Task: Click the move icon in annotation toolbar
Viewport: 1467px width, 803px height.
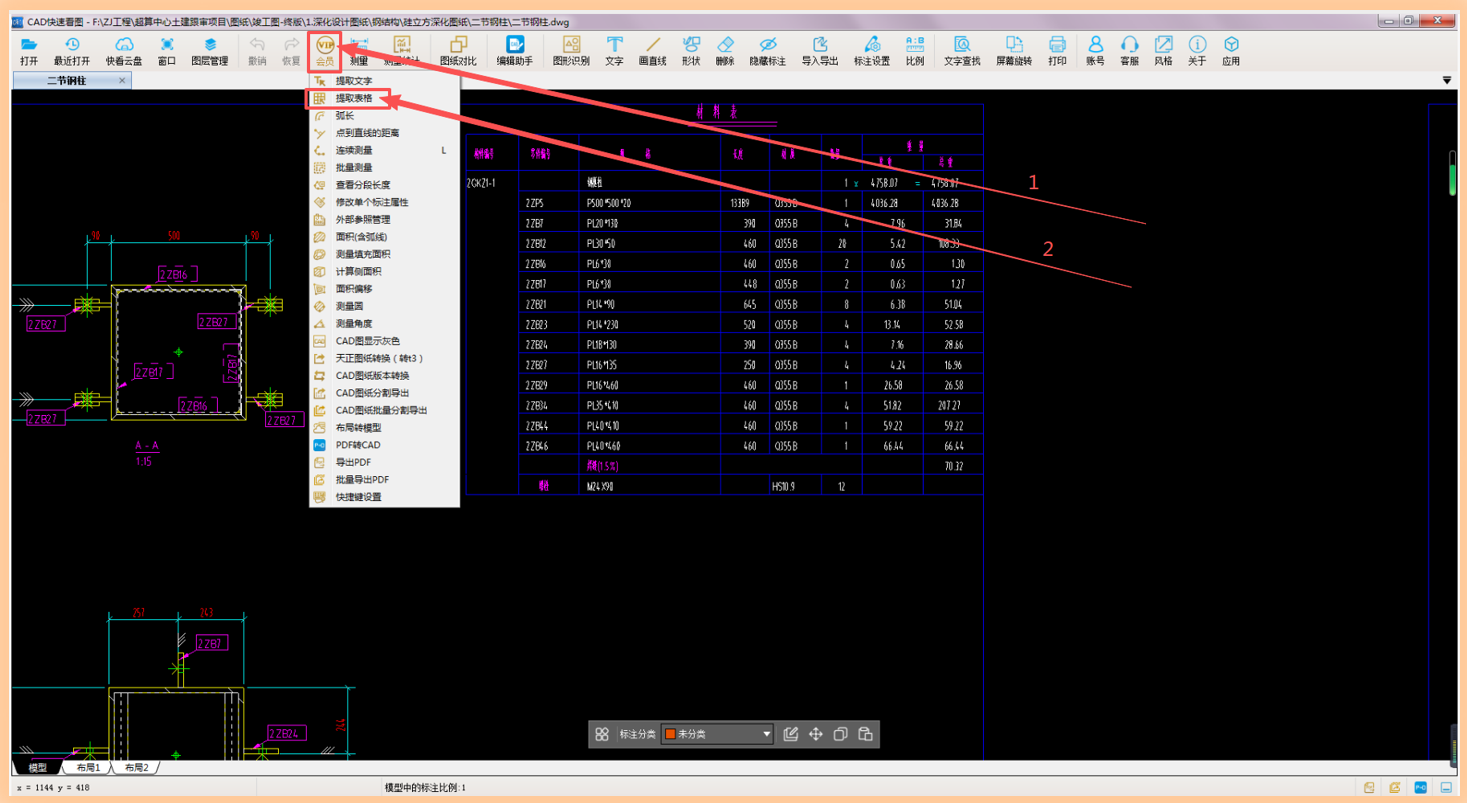Action: (815, 734)
